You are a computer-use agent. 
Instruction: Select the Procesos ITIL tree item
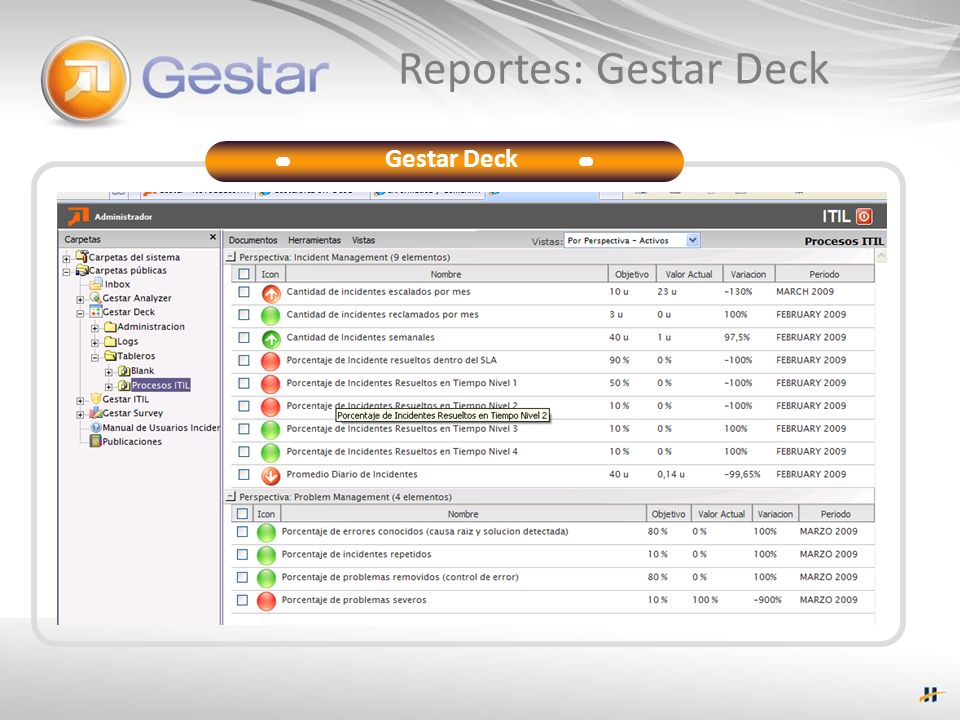160,385
